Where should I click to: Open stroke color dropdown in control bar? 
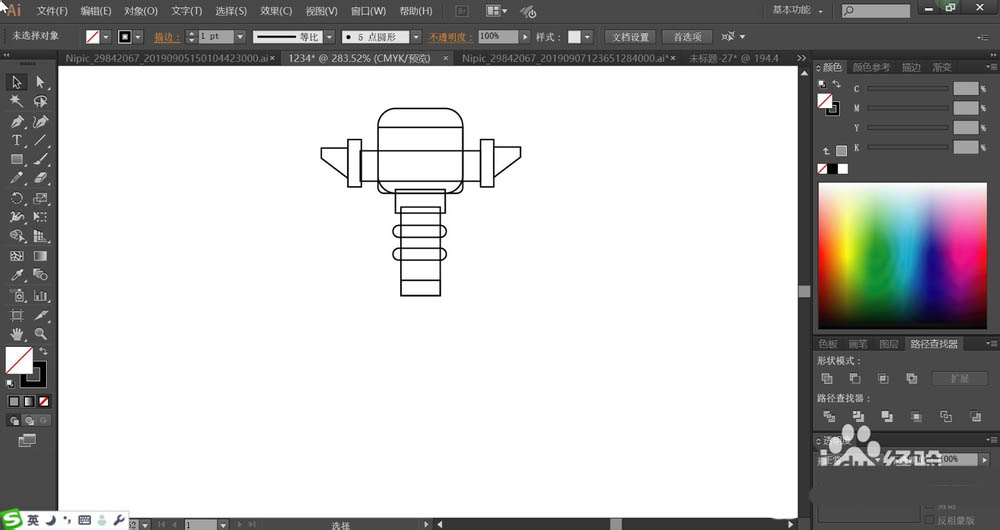coord(138,37)
